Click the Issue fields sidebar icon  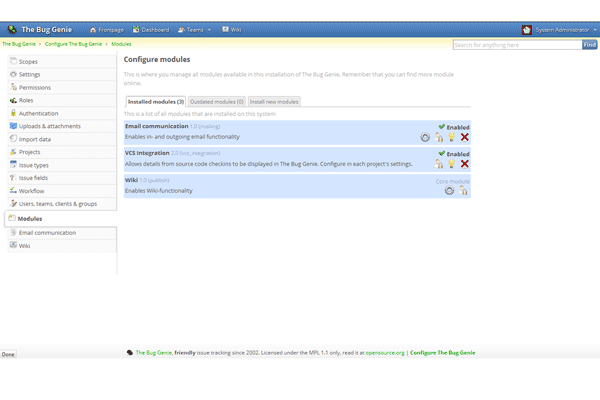point(13,178)
